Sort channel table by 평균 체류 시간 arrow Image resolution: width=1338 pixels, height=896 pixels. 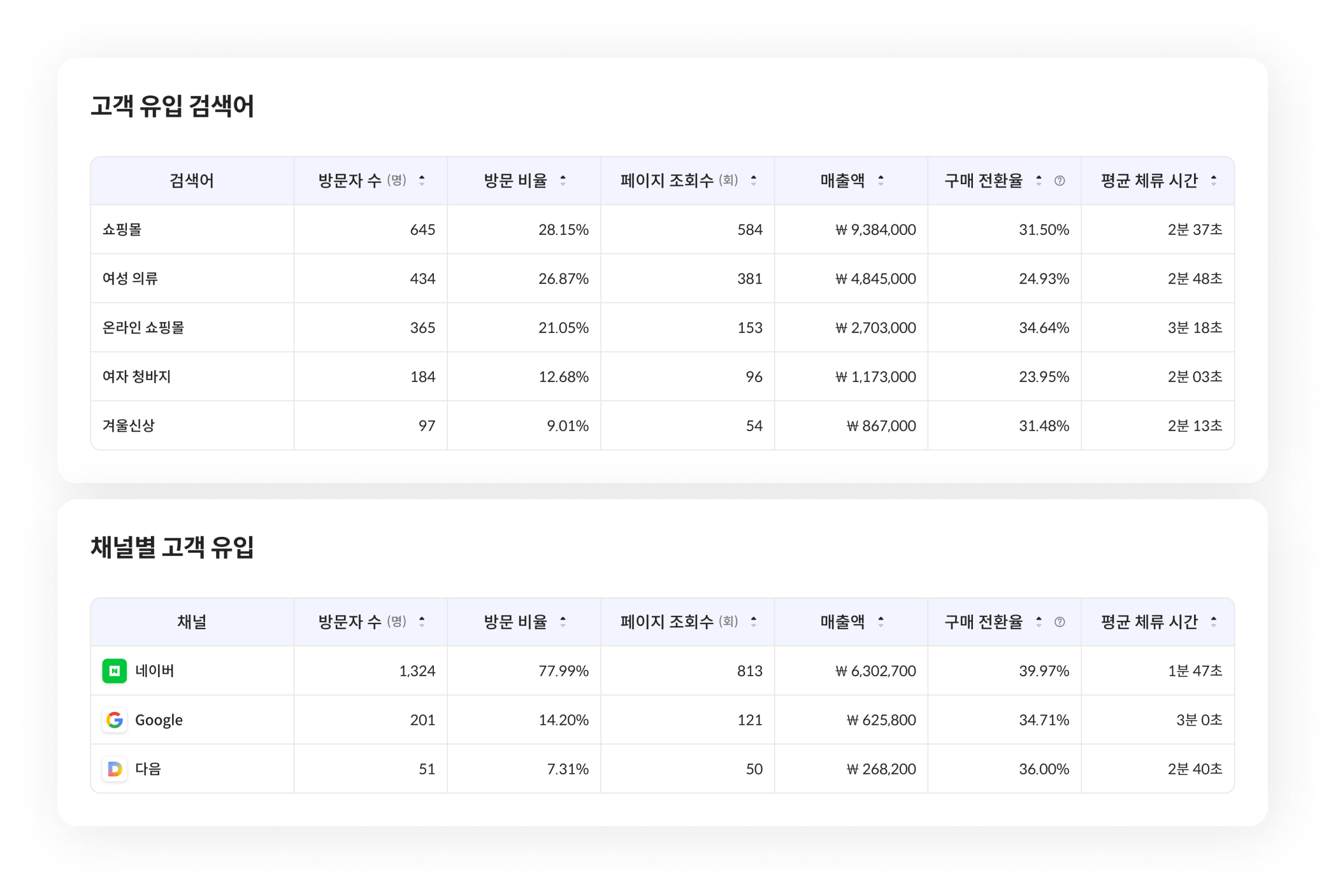point(1213,622)
